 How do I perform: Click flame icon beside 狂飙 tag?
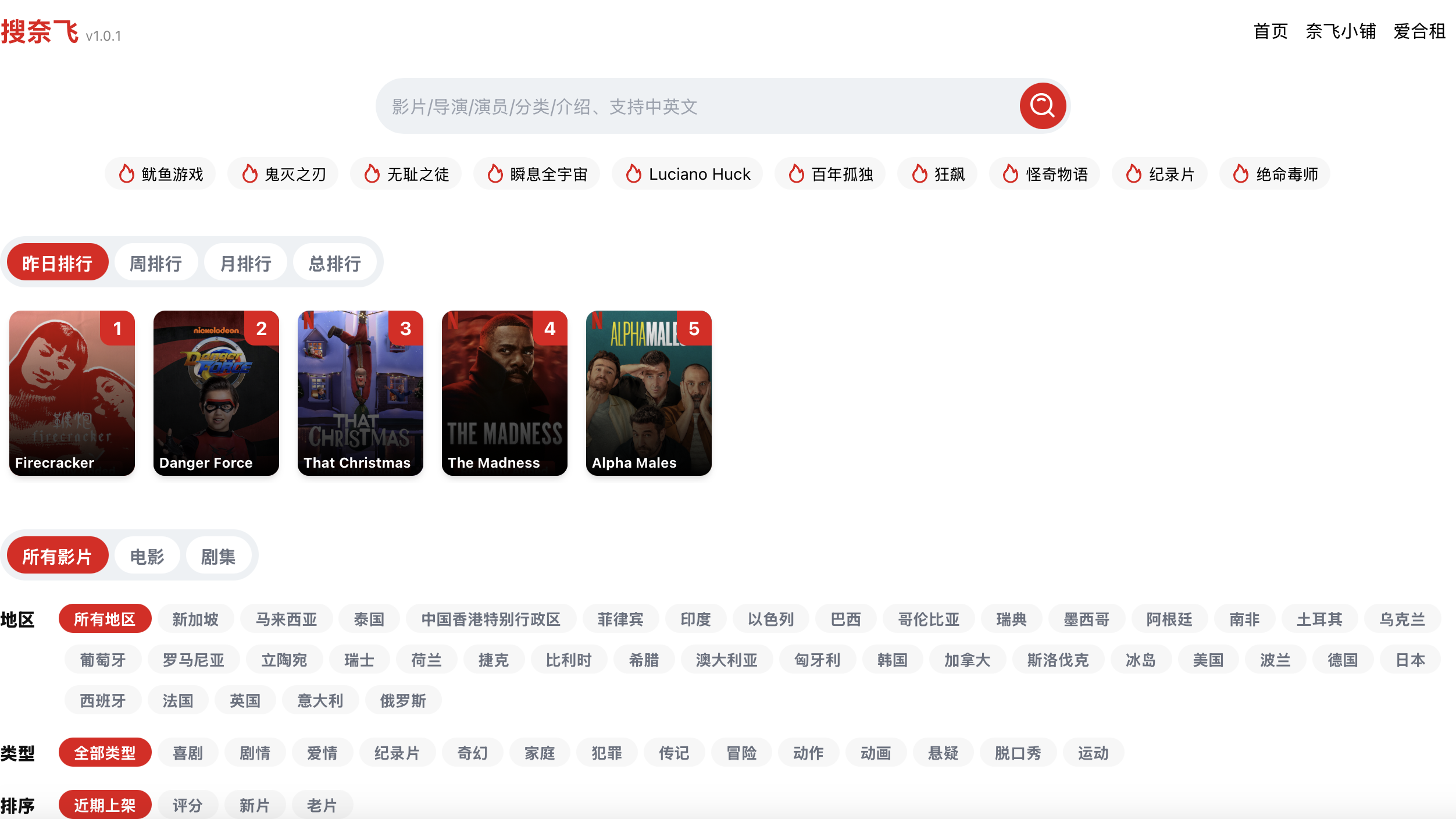point(919,174)
